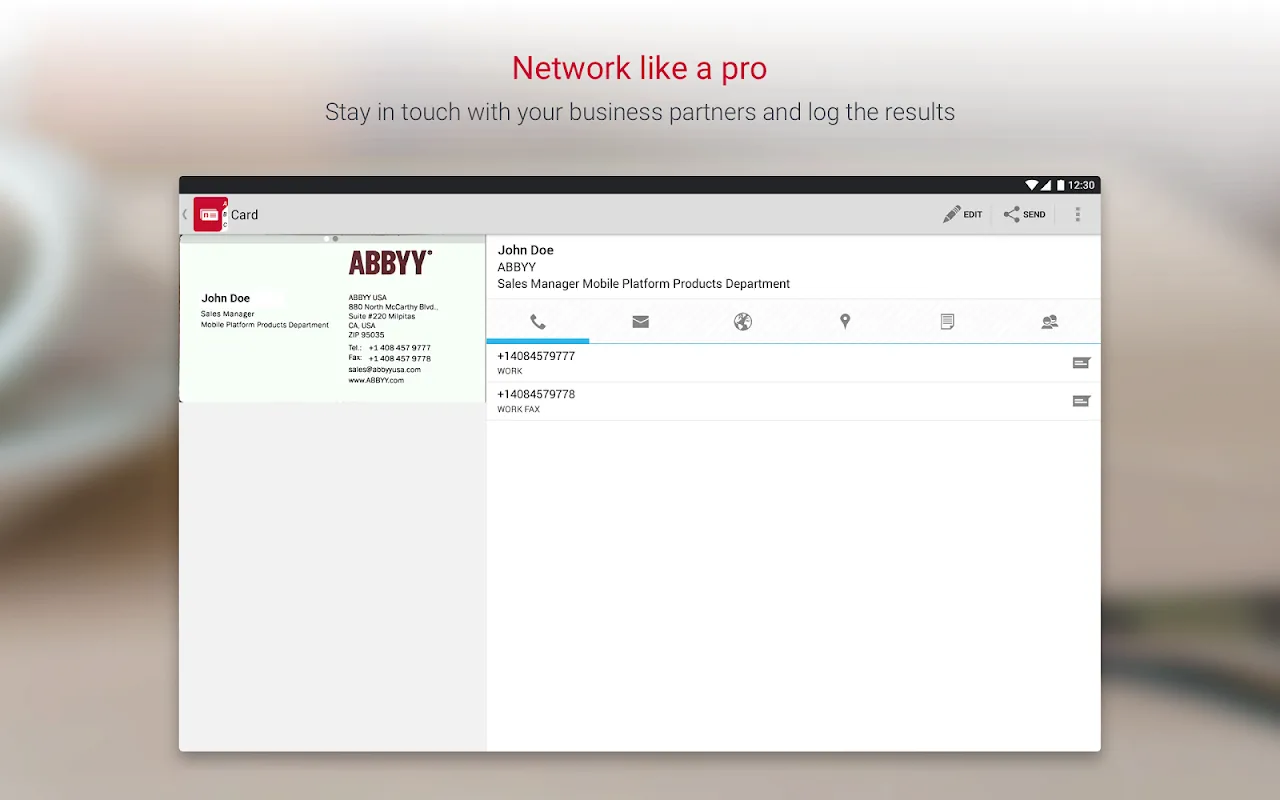1280x800 pixels.
Task: Tap the cellular signal status icon
Action: 1046,185
